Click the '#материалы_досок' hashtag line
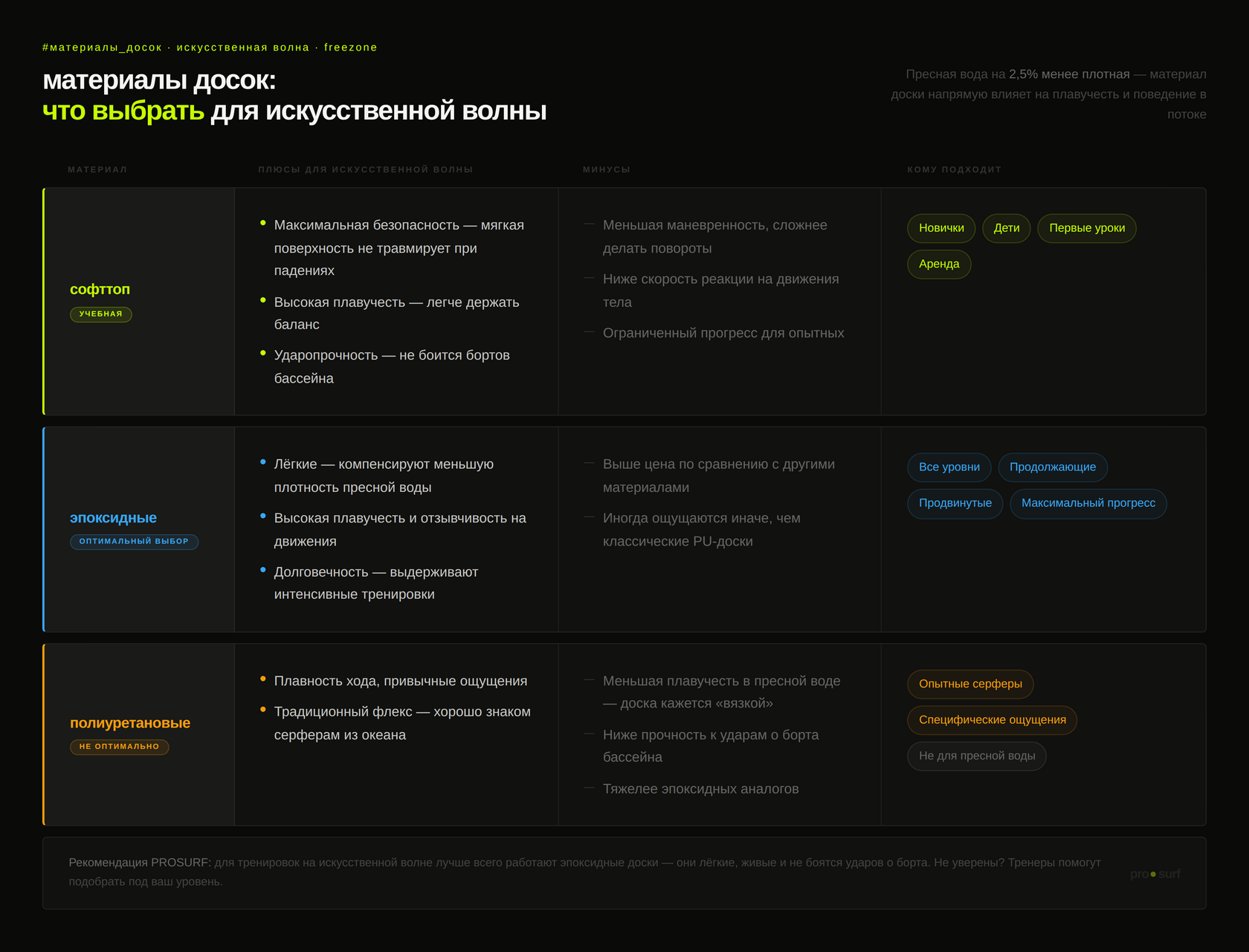 coord(210,48)
